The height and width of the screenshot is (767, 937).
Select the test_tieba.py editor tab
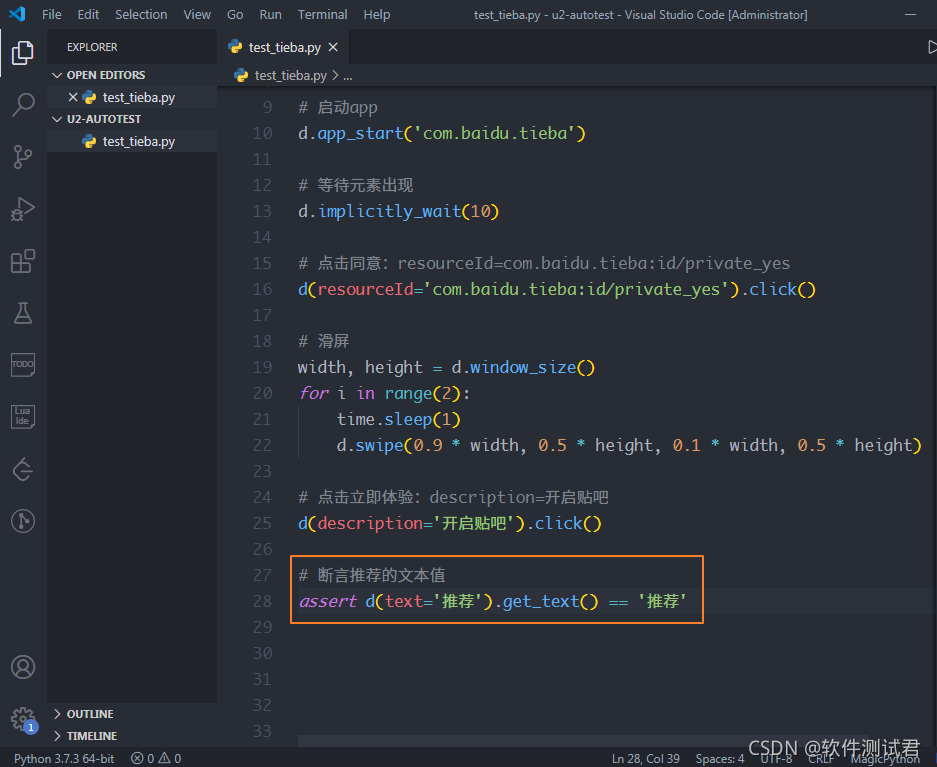pyautogui.click(x=283, y=47)
